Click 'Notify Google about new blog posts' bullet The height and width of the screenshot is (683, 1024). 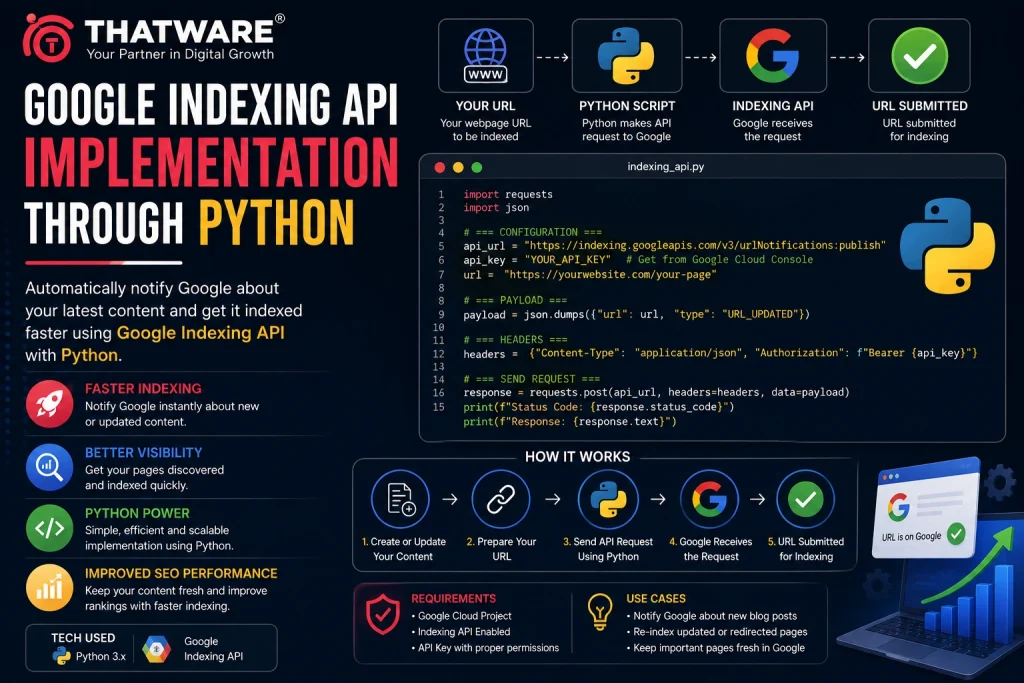(712, 616)
